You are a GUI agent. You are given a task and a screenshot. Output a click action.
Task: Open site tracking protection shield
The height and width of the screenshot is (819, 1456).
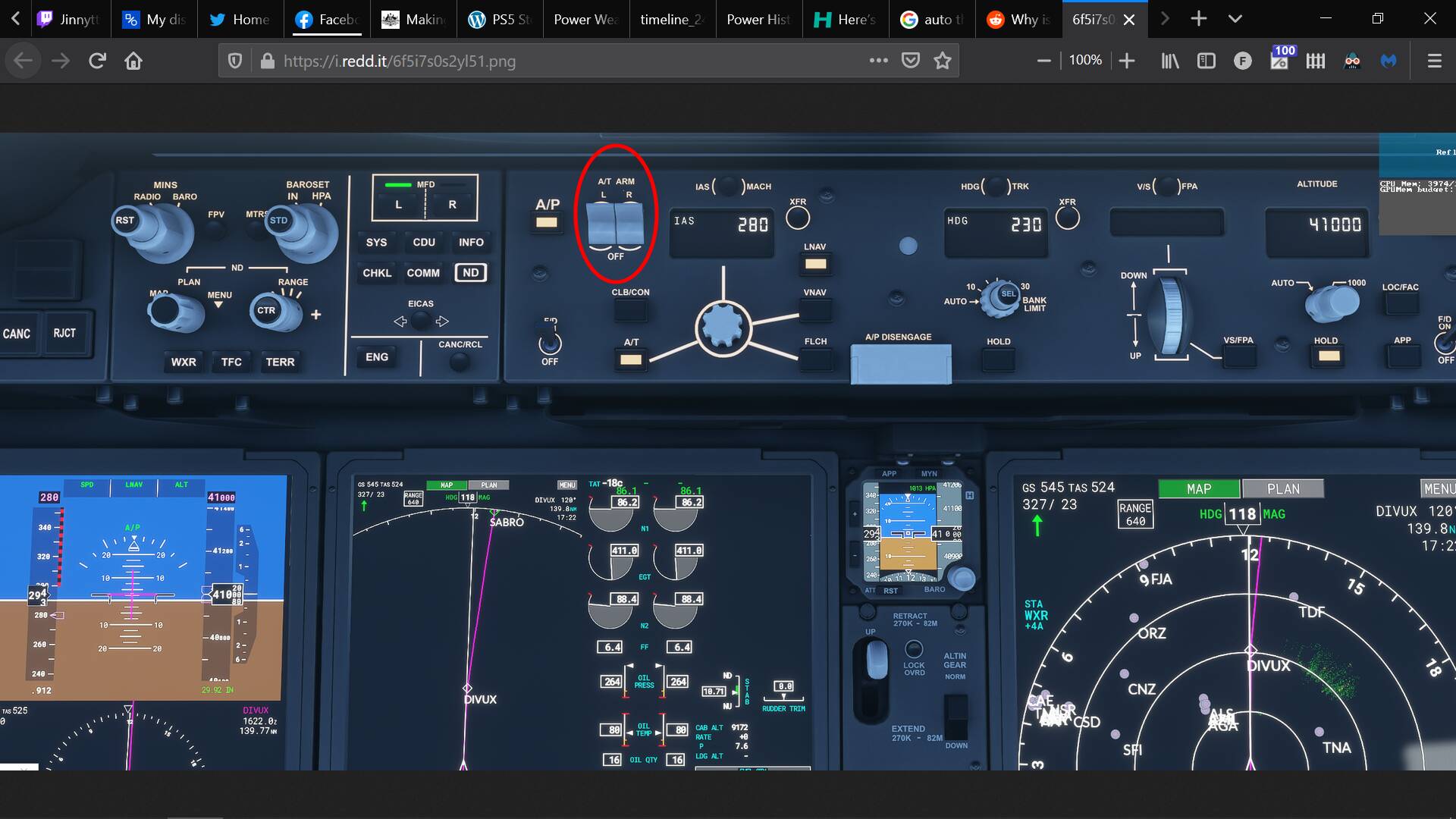click(x=235, y=61)
